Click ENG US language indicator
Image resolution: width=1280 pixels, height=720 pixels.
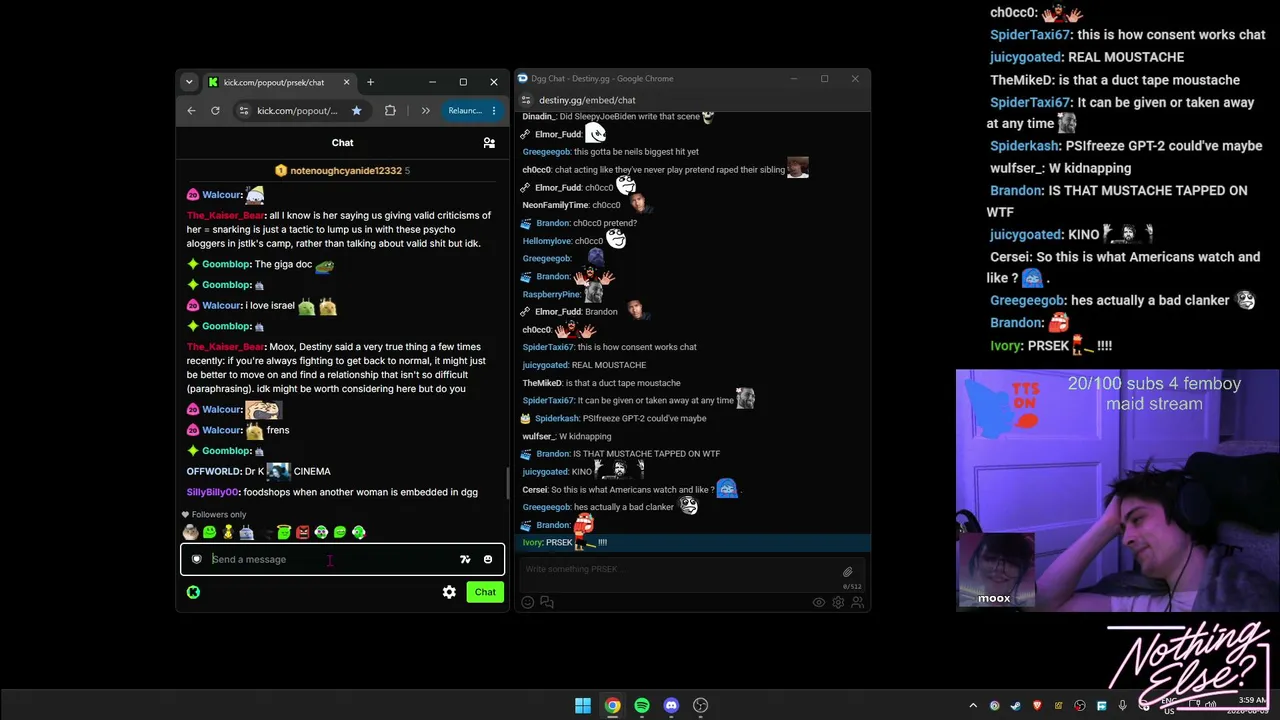(1169, 706)
